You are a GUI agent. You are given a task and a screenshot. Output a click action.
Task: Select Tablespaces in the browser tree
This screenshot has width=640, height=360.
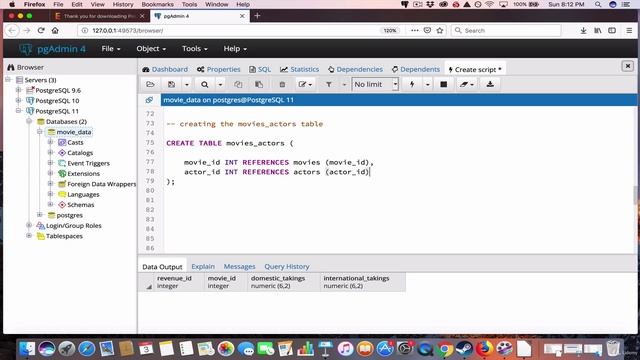coord(64,236)
